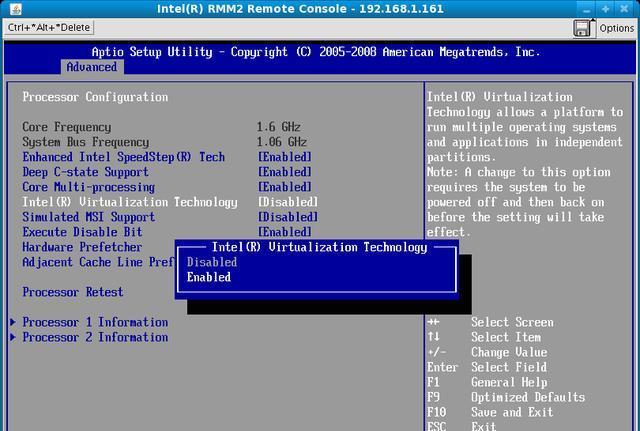Select Core Multi-processing option

click(89, 187)
